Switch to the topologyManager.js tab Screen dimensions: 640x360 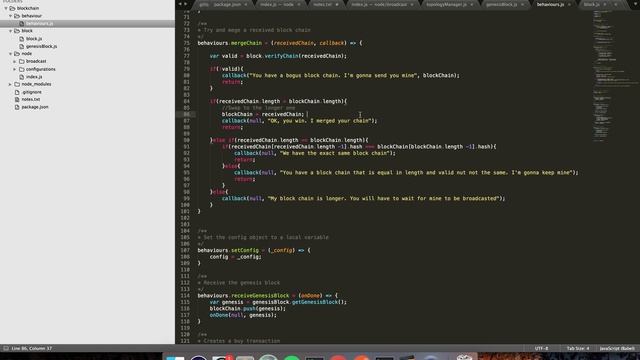(x=446, y=4)
